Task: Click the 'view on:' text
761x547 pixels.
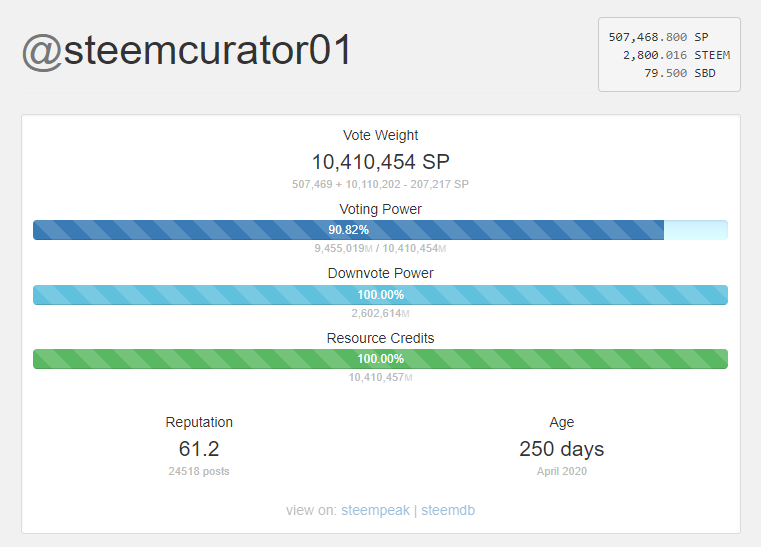Action: click(311, 510)
